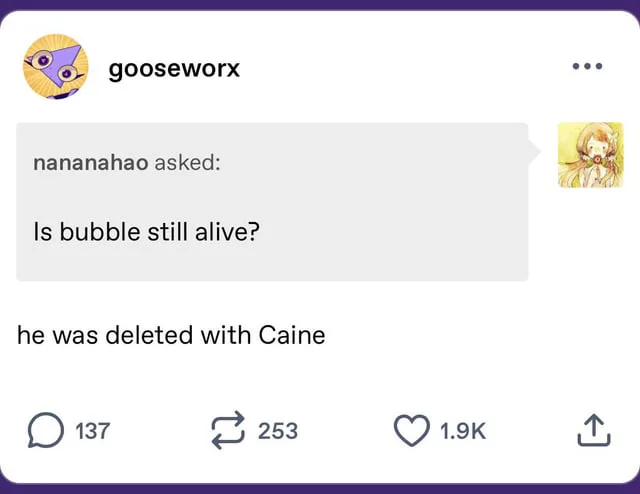The image size is (640, 494).
Task: Click the "asked:" label in the ask box
Action: 186,163
